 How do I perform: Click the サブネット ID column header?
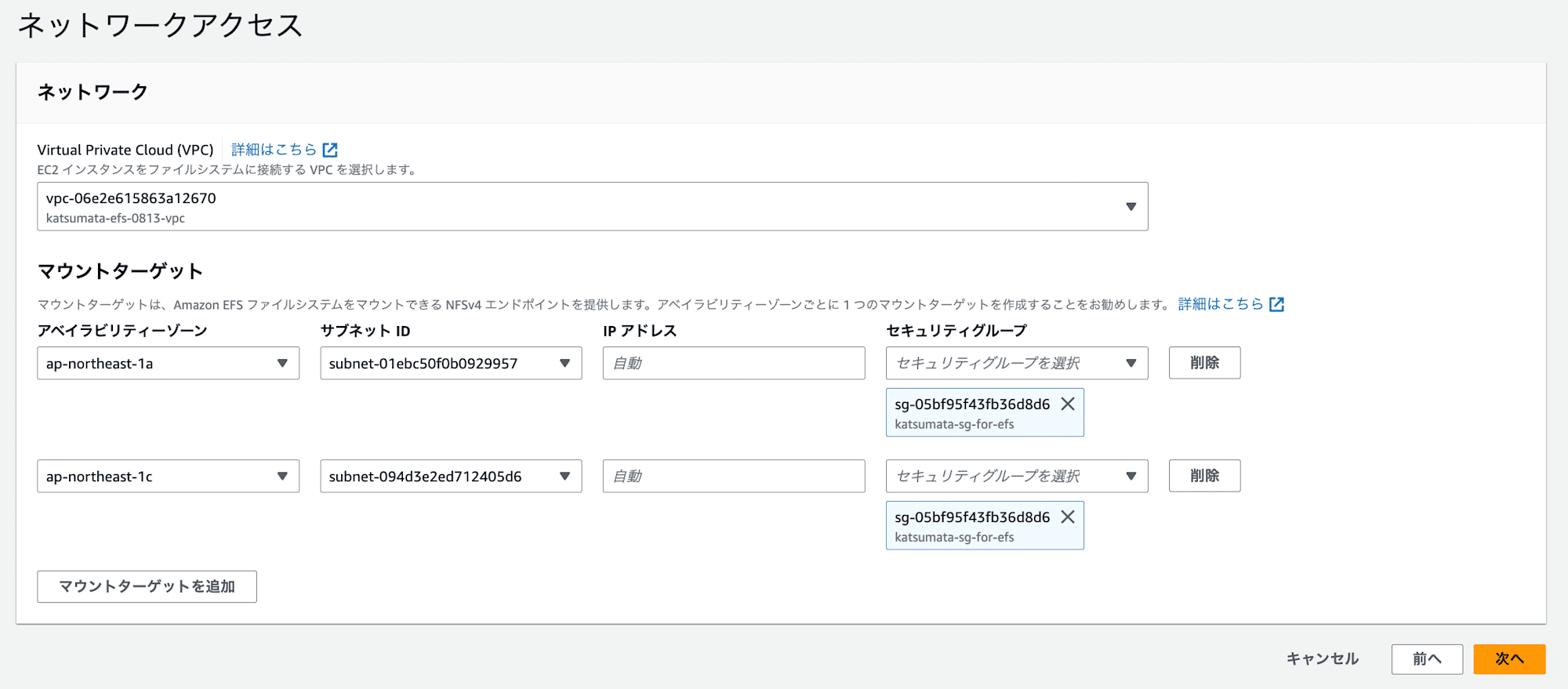365,331
